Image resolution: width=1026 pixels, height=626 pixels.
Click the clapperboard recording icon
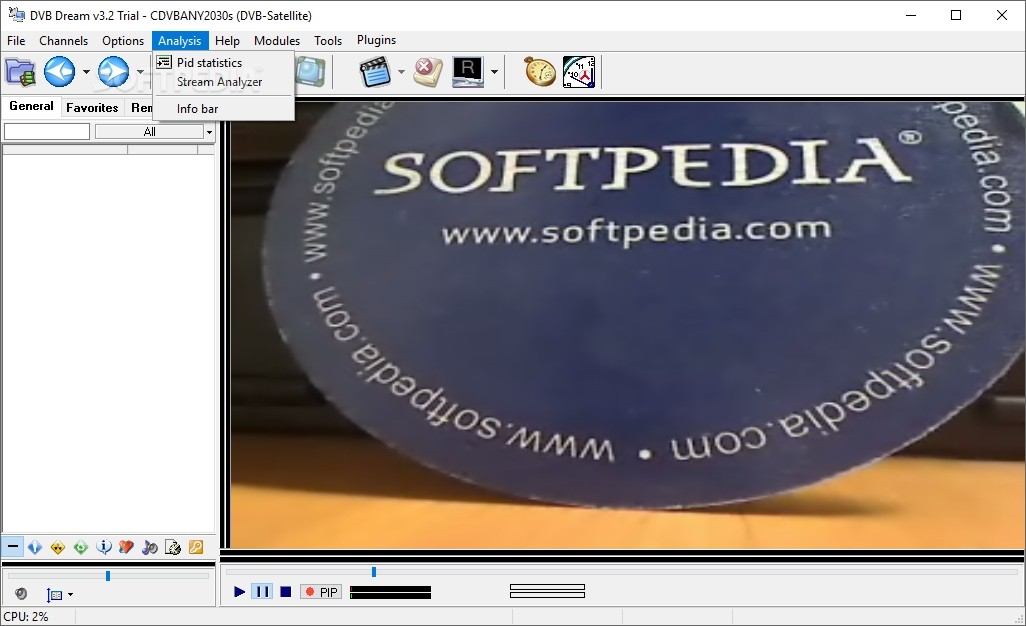pyautogui.click(x=375, y=72)
